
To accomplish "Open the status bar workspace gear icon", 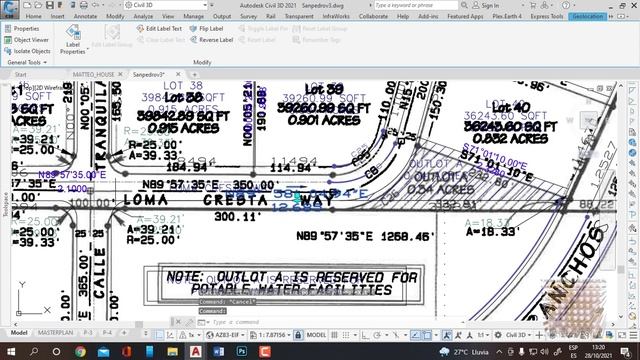I will click(498, 335).
